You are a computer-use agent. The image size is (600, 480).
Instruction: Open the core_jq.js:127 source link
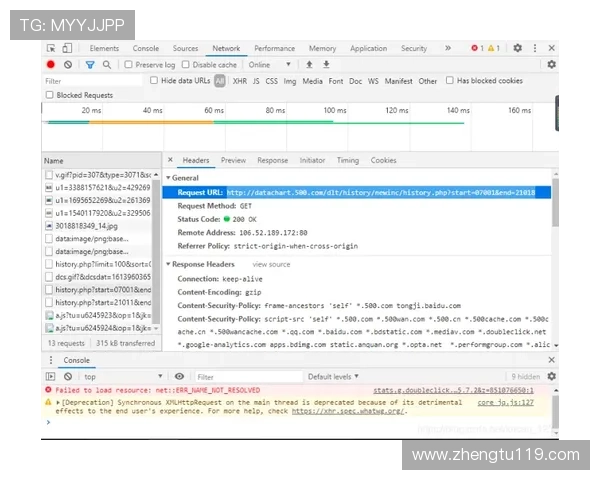click(x=505, y=402)
